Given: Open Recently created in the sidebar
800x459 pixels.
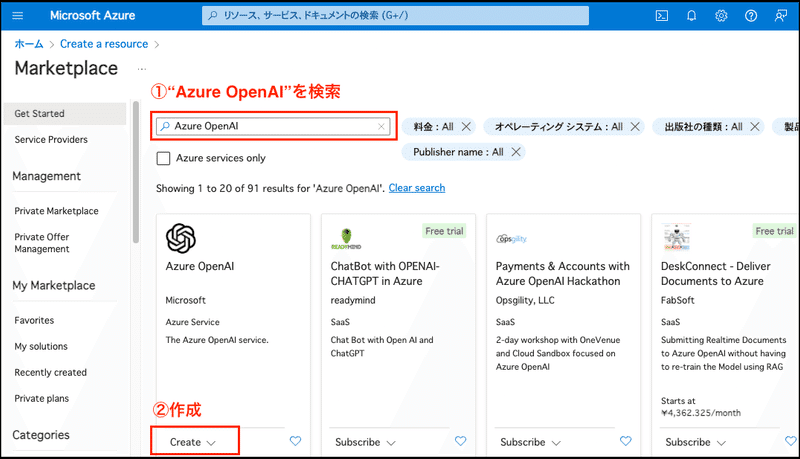Looking at the screenshot, I should 51,372.
